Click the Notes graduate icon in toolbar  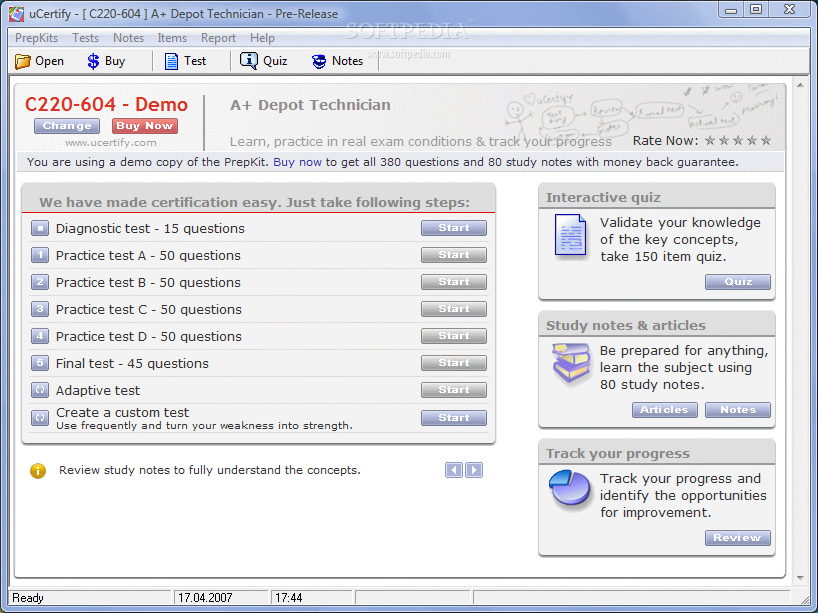click(x=319, y=62)
